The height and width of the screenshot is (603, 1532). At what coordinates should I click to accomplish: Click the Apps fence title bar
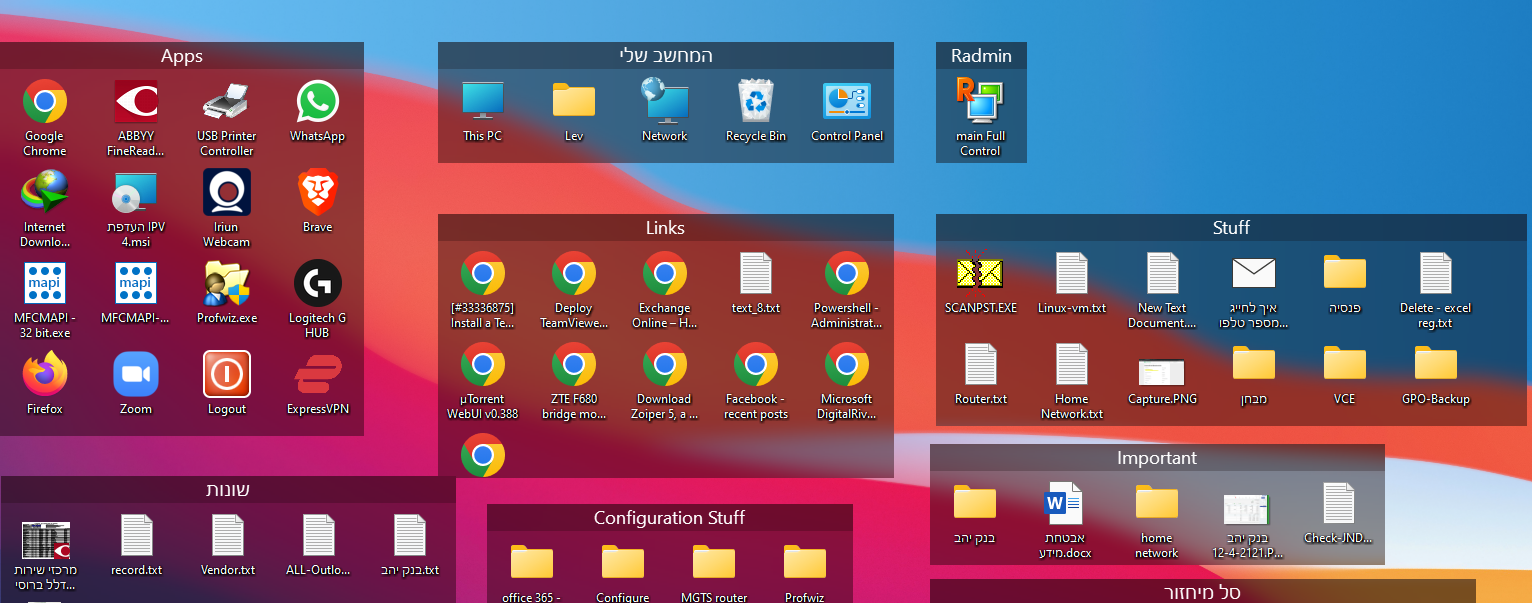point(182,56)
